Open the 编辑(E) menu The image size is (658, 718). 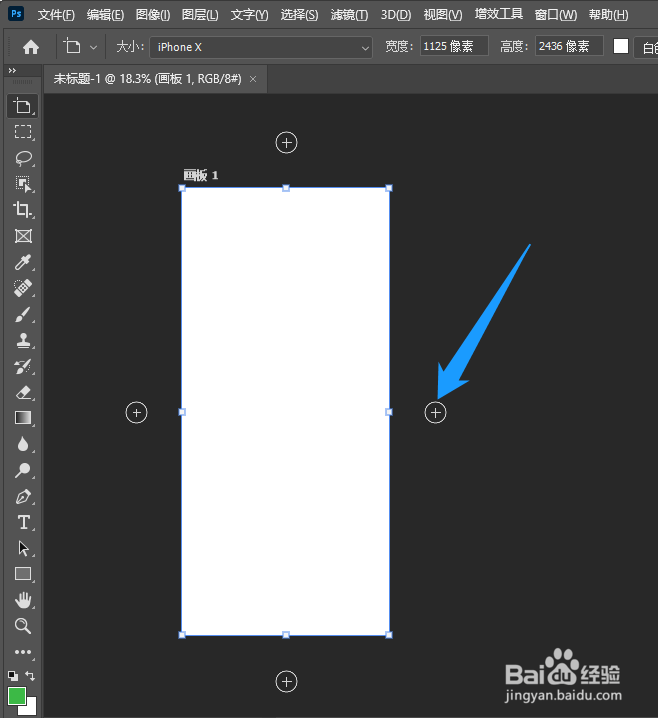[x=105, y=15]
